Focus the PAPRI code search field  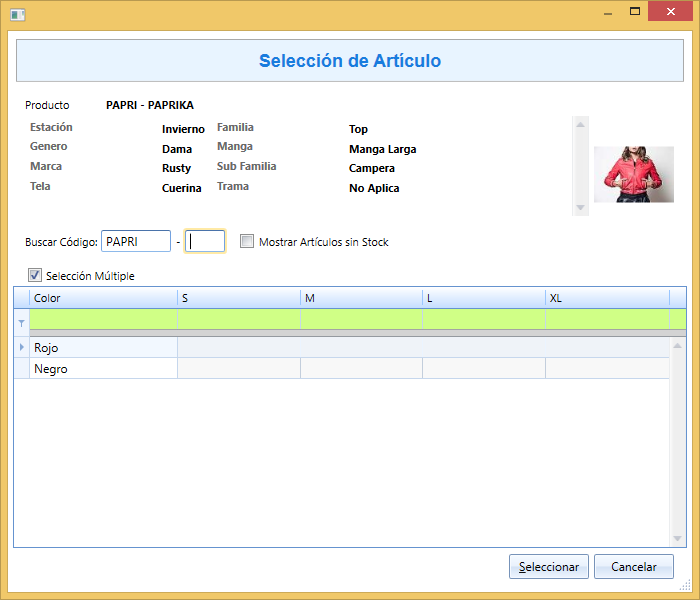pos(136,241)
